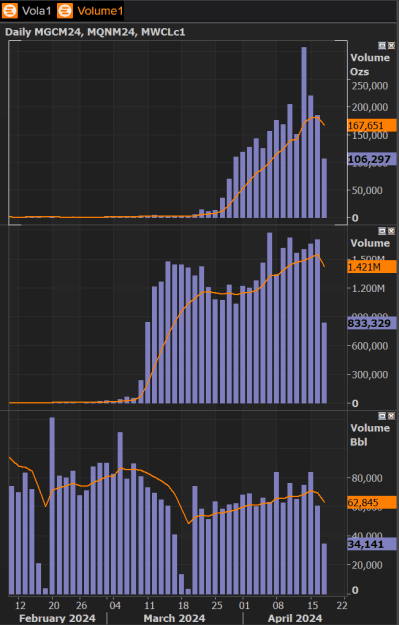
Task: Click the 1.200M axis label
Action: 368,288
